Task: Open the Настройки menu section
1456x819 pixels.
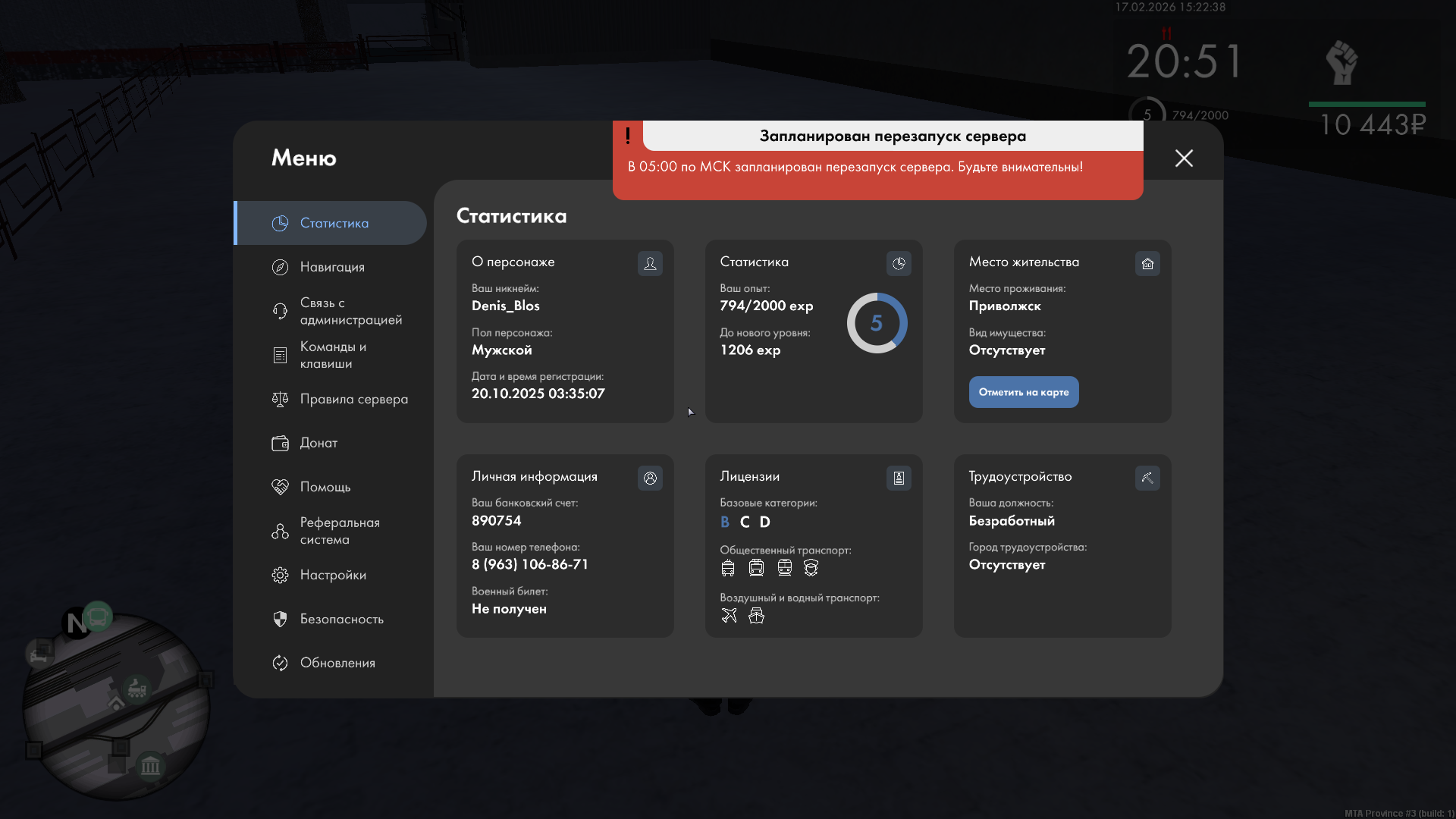Action: [332, 575]
